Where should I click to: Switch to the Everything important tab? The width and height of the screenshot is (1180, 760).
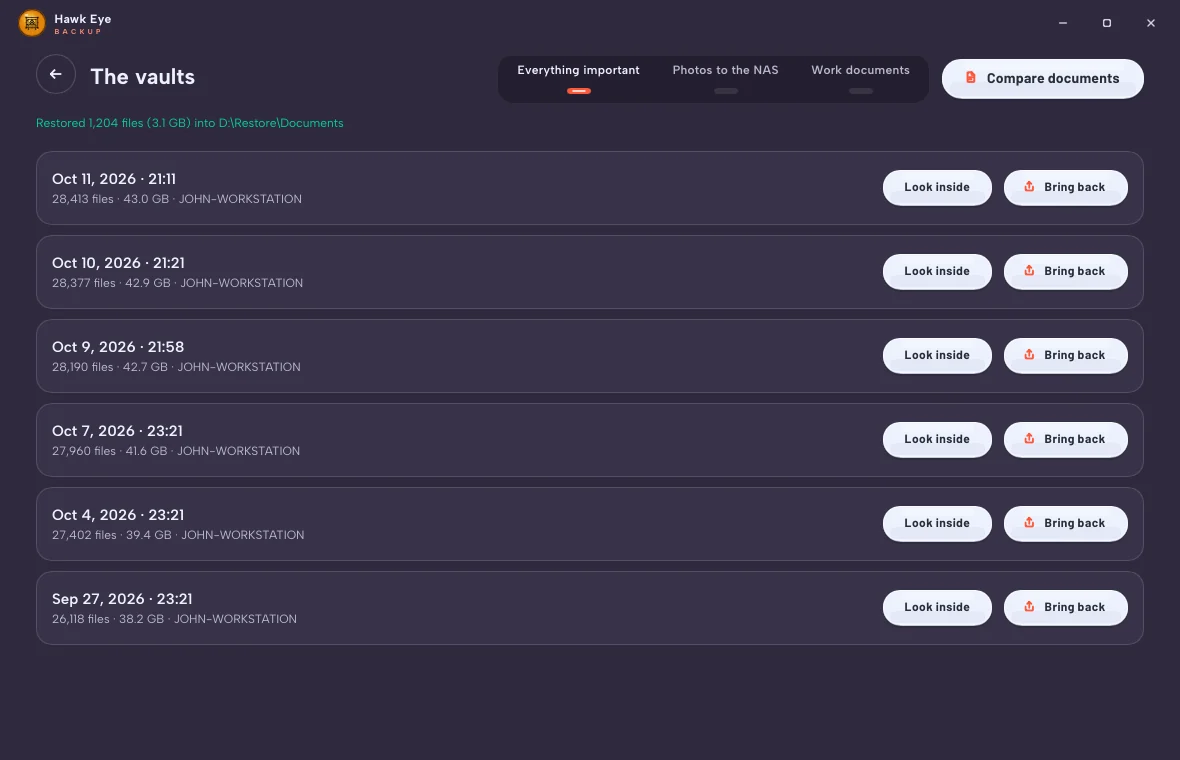point(579,78)
